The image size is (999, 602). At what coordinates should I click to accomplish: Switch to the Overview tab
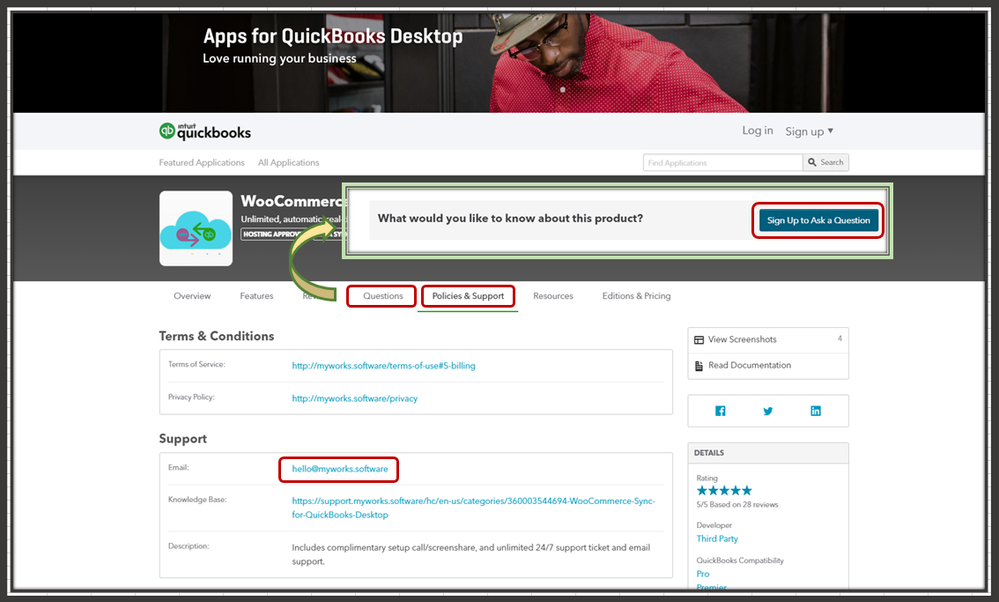(192, 296)
